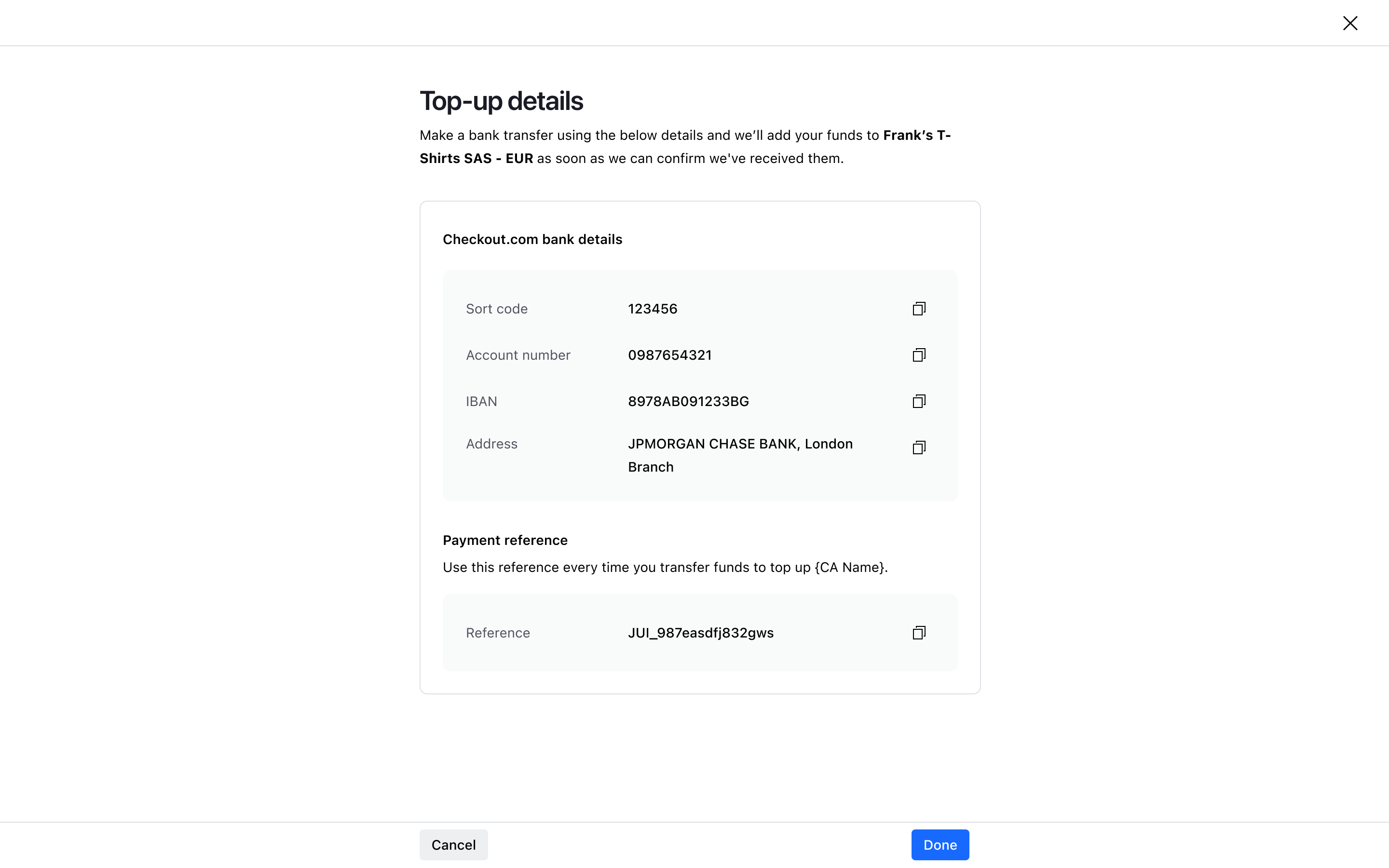1389x868 pixels.
Task: Click the IBAN label
Action: 481,401
